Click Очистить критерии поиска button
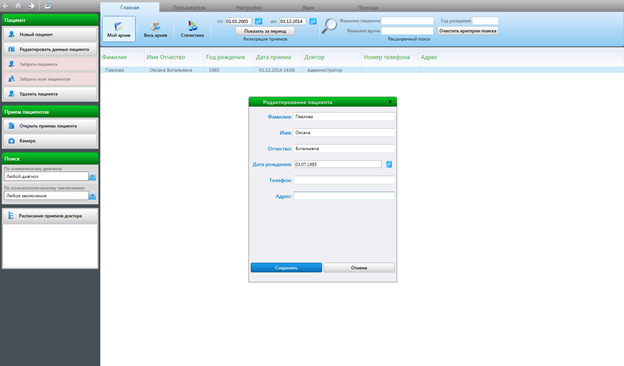This screenshot has width=624, height=366. [x=468, y=31]
